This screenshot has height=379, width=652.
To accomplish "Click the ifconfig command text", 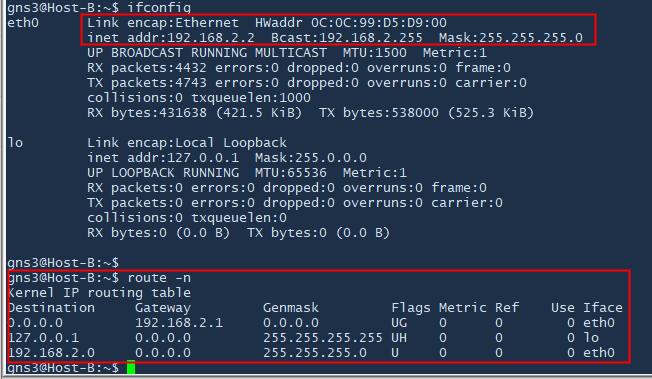I will (159, 8).
